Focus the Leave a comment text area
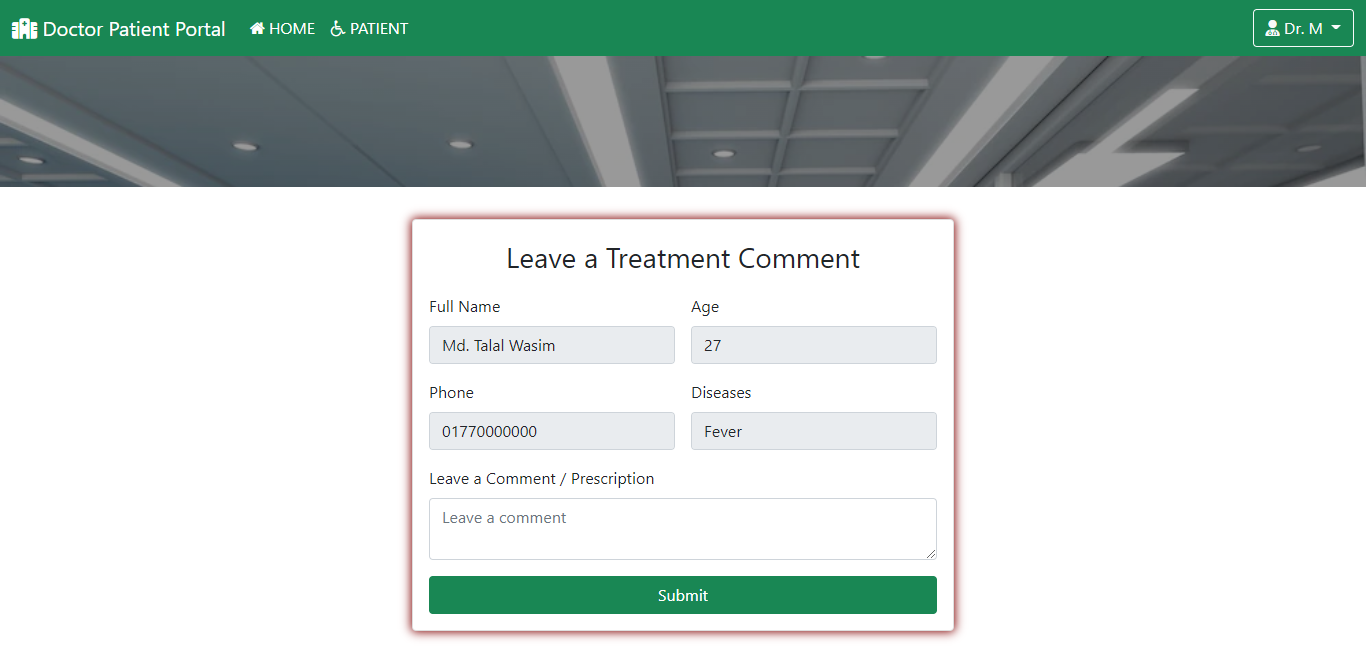Image resolution: width=1366 pixels, height=657 pixels. tap(683, 528)
